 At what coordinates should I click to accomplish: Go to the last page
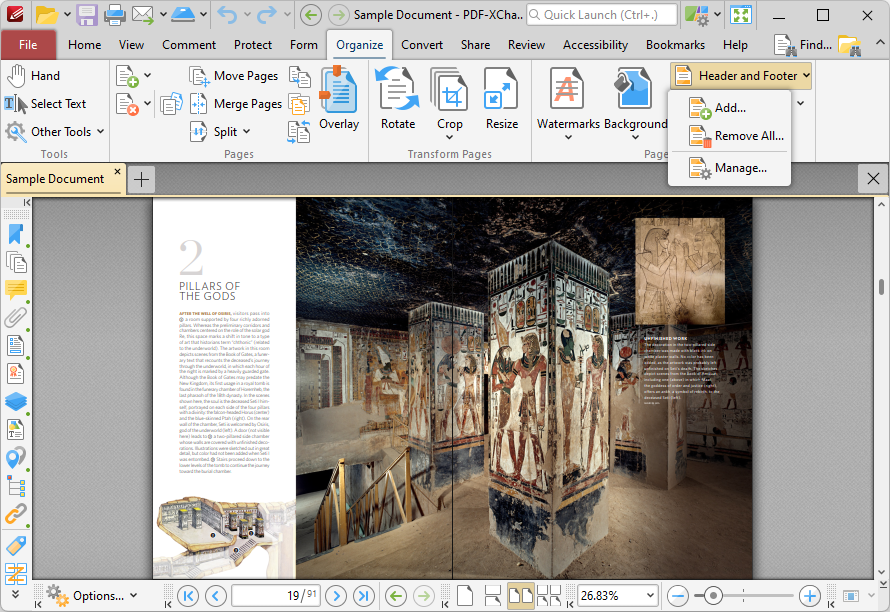(x=364, y=596)
